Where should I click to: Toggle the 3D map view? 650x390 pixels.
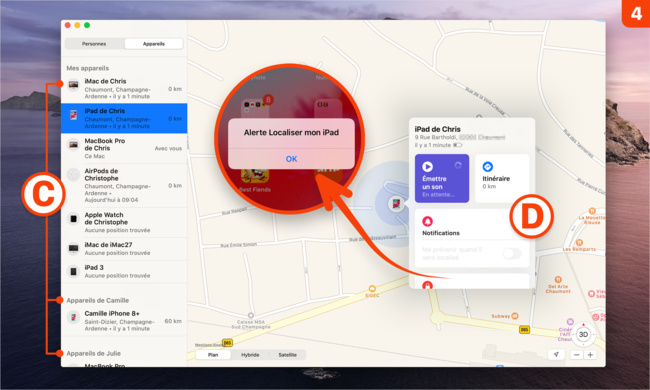point(583,334)
